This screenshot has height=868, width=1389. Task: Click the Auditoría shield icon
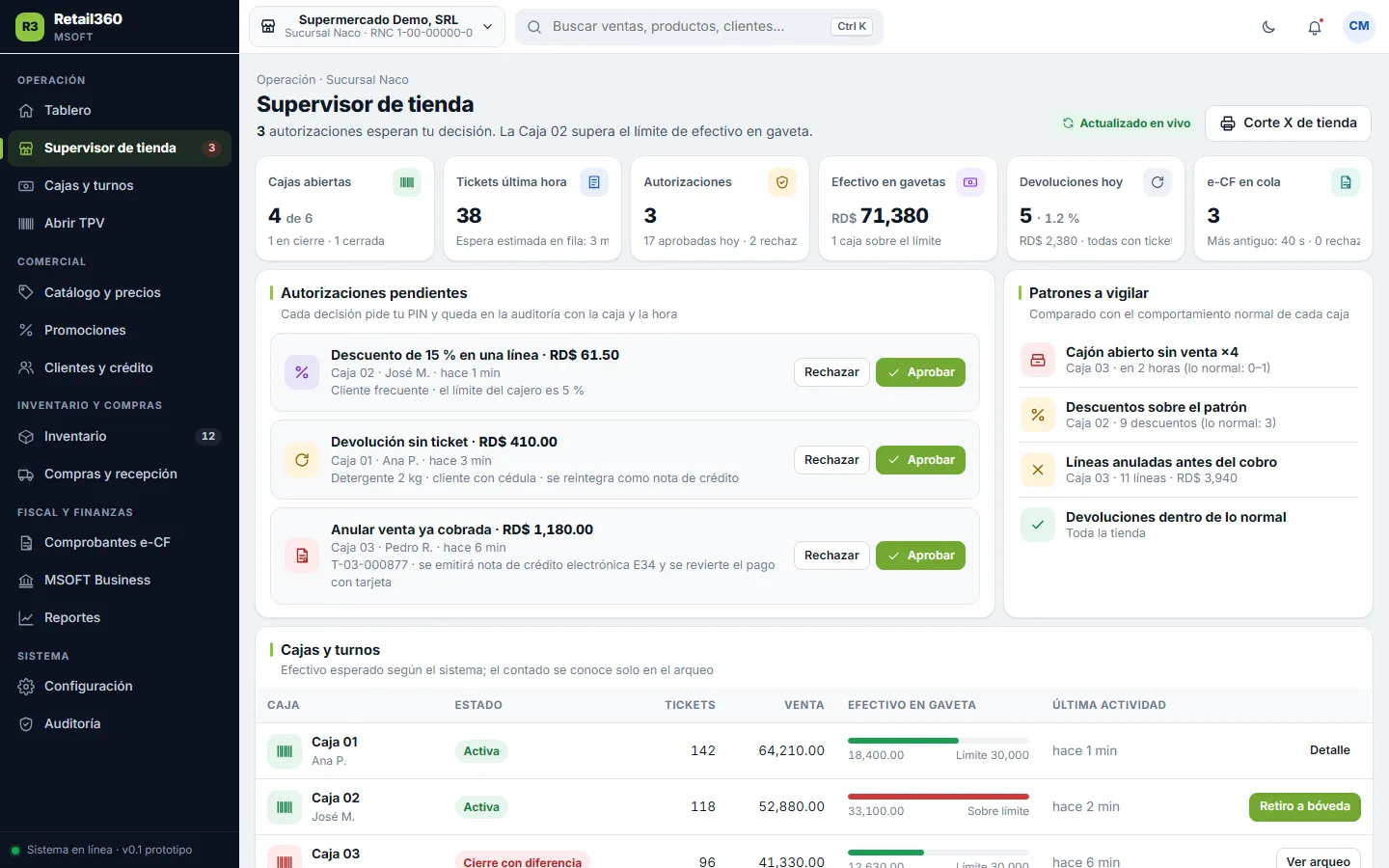click(x=26, y=724)
